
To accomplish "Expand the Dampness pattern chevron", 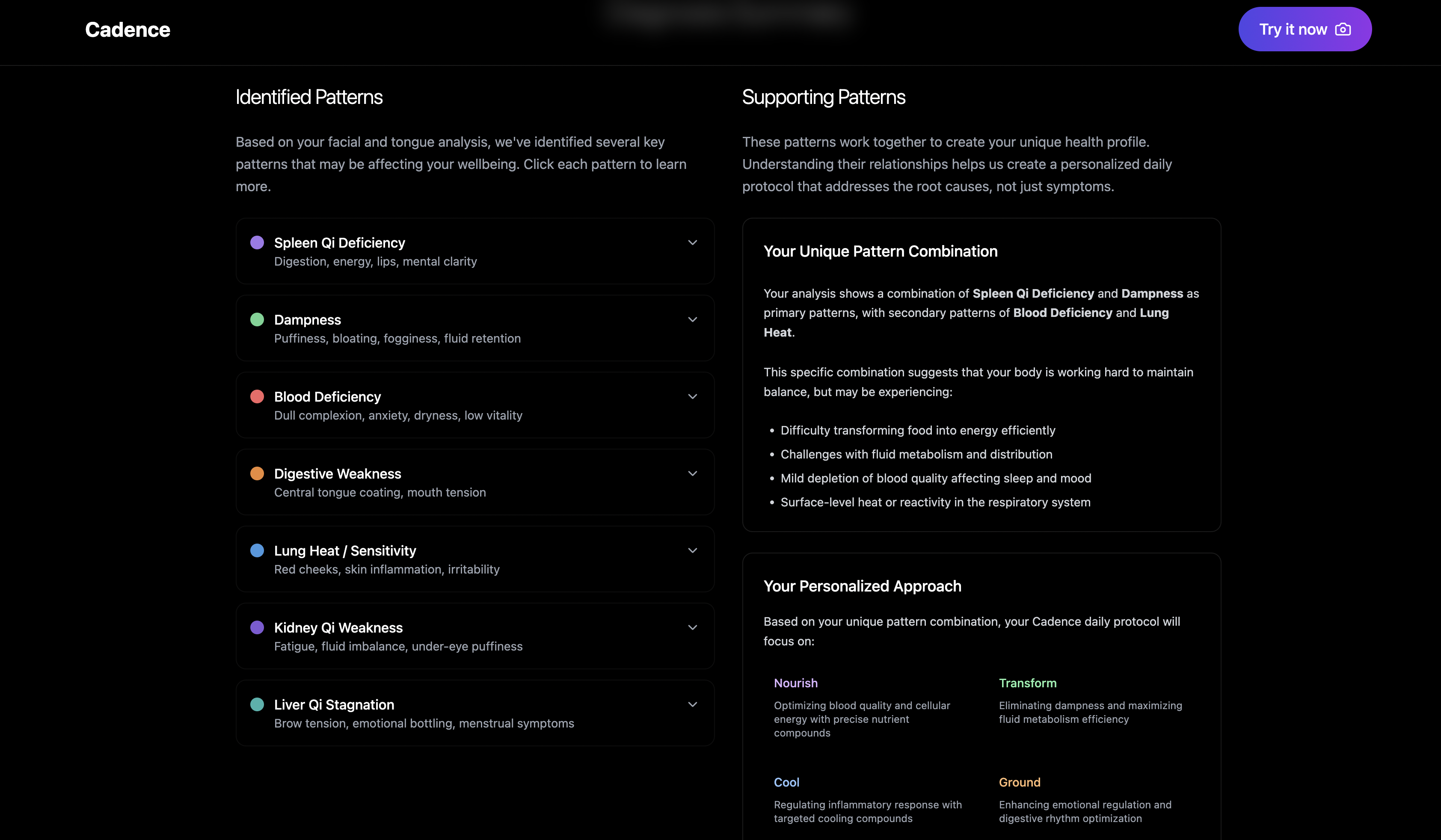I will pos(692,319).
